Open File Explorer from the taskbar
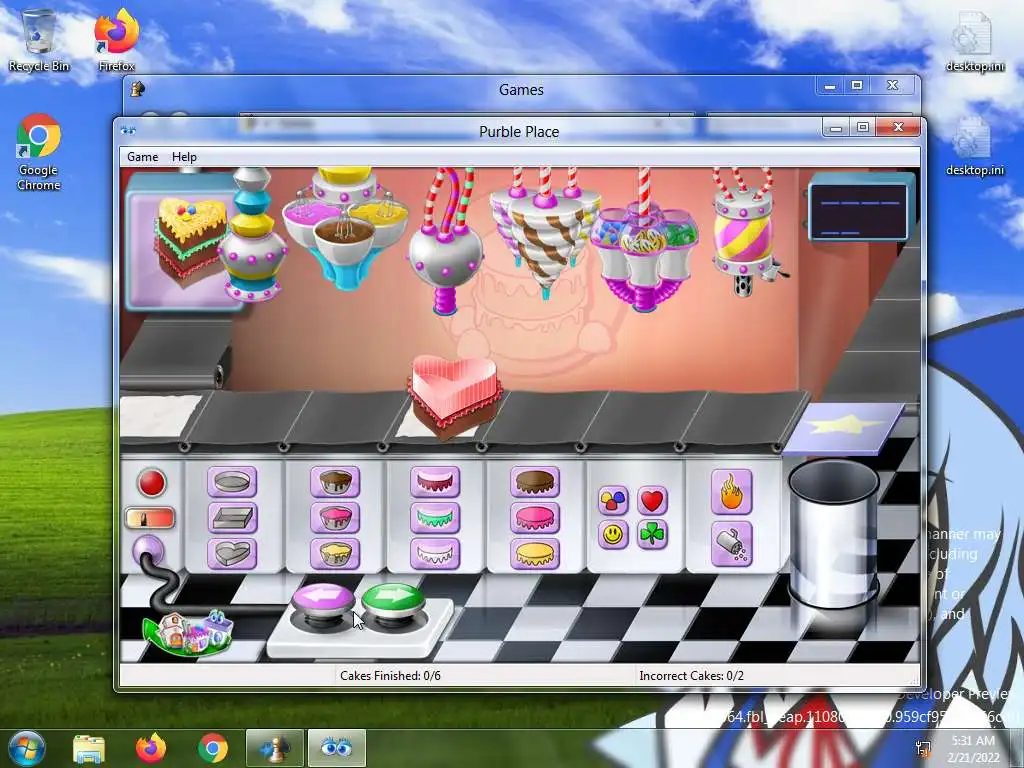 (x=89, y=748)
